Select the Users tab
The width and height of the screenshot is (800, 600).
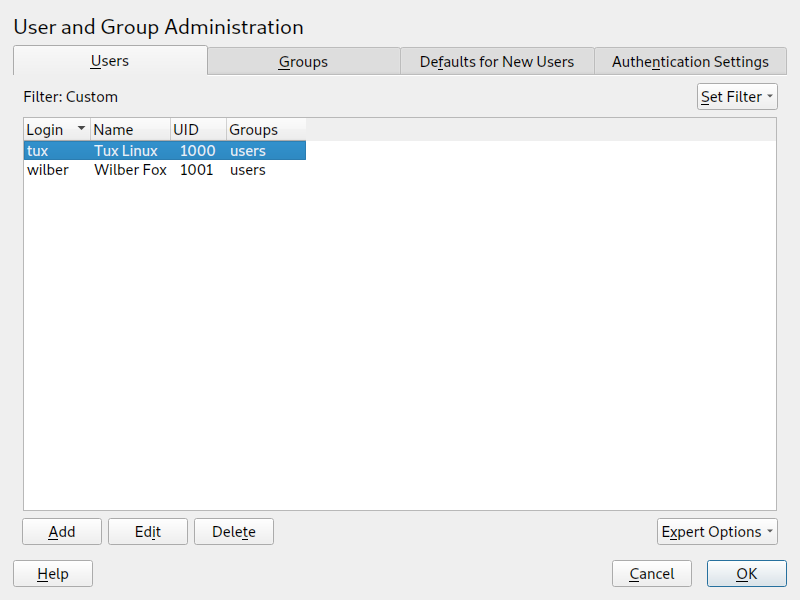tap(110, 61)
